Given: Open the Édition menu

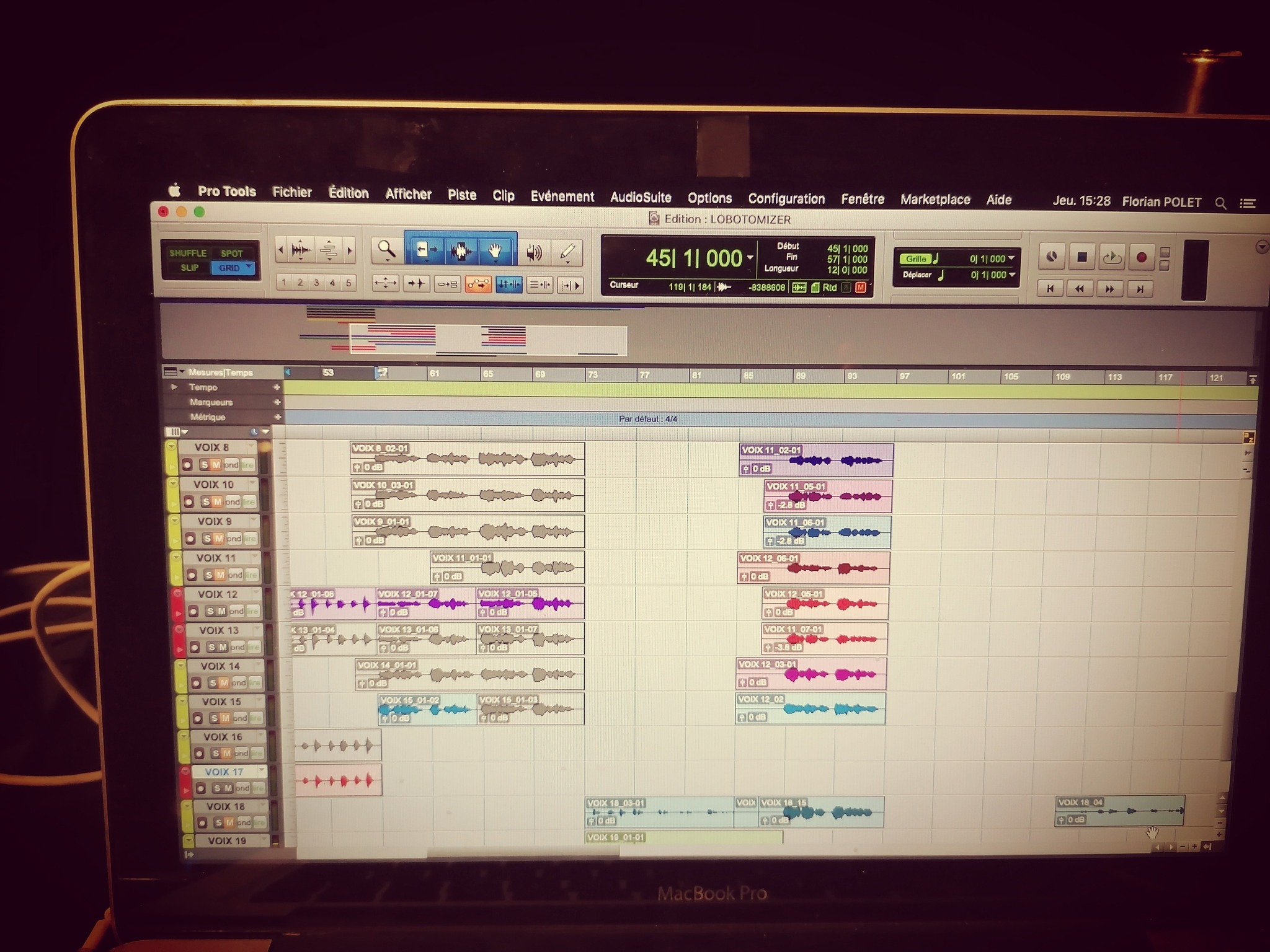Looking at the screenshot, I should pos(349,193).
